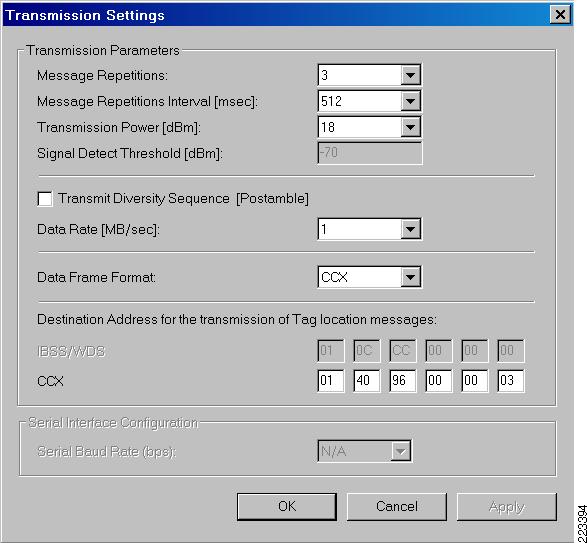The image size is (587, 543).
Task: Close the Transmission Settings dialog
Action: pos(560,15)
